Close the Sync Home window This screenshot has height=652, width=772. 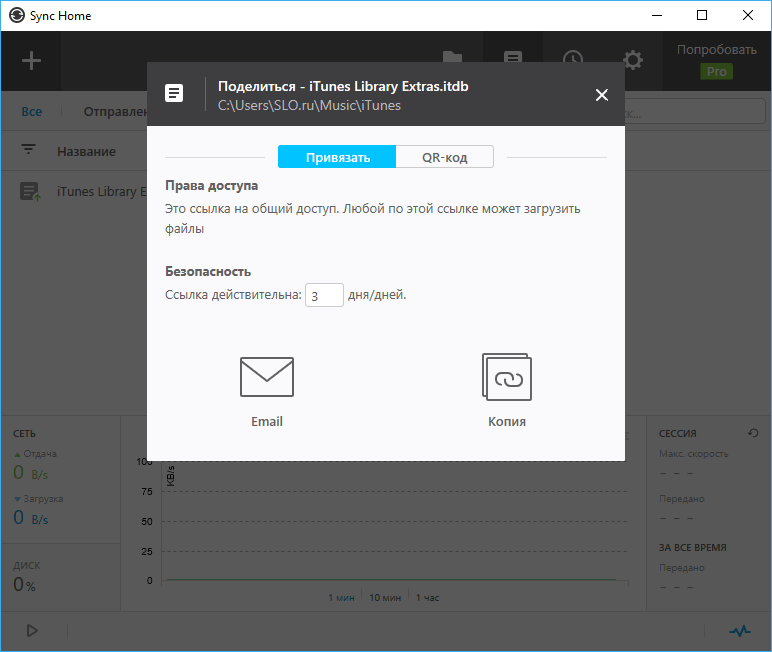pyautogui.click(x=747, y=15)
